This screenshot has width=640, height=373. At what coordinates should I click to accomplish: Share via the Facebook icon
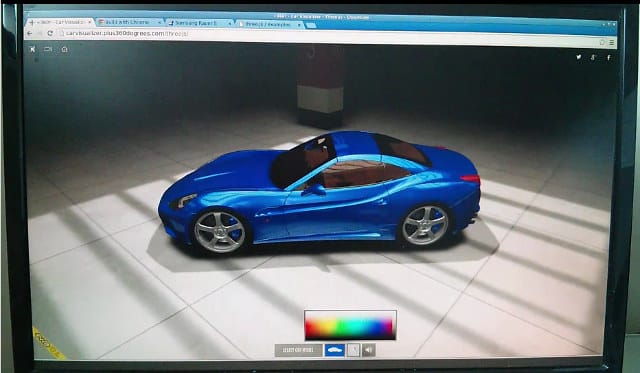(x=609, y=58)
